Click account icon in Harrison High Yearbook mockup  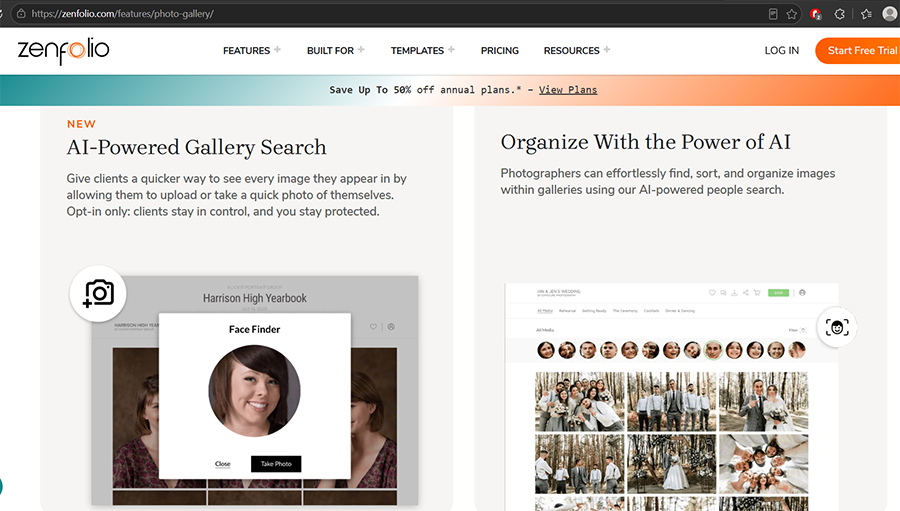[x=391, y=327]
